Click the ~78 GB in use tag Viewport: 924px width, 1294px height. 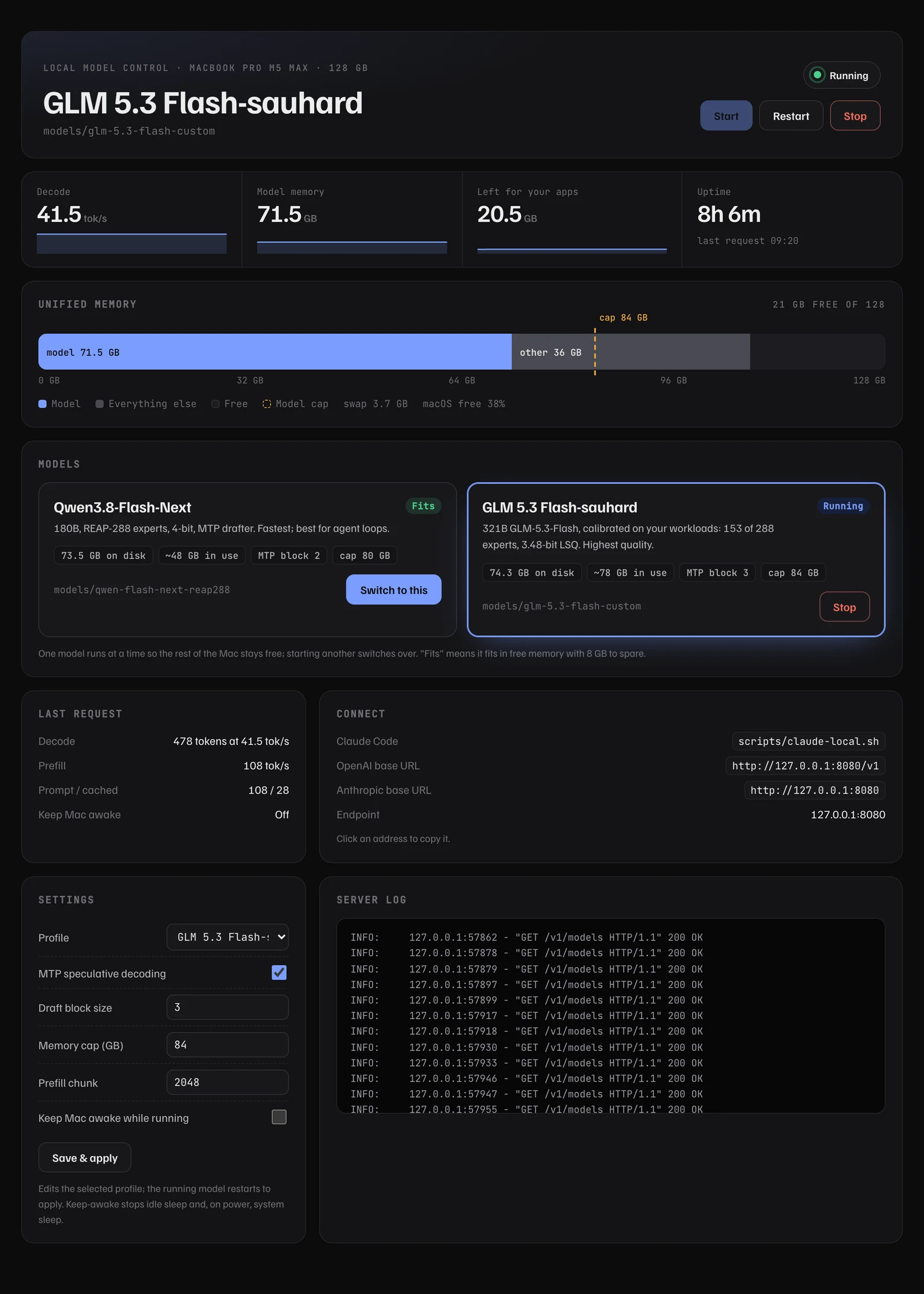pyautogui.click(x=630, y=573)
